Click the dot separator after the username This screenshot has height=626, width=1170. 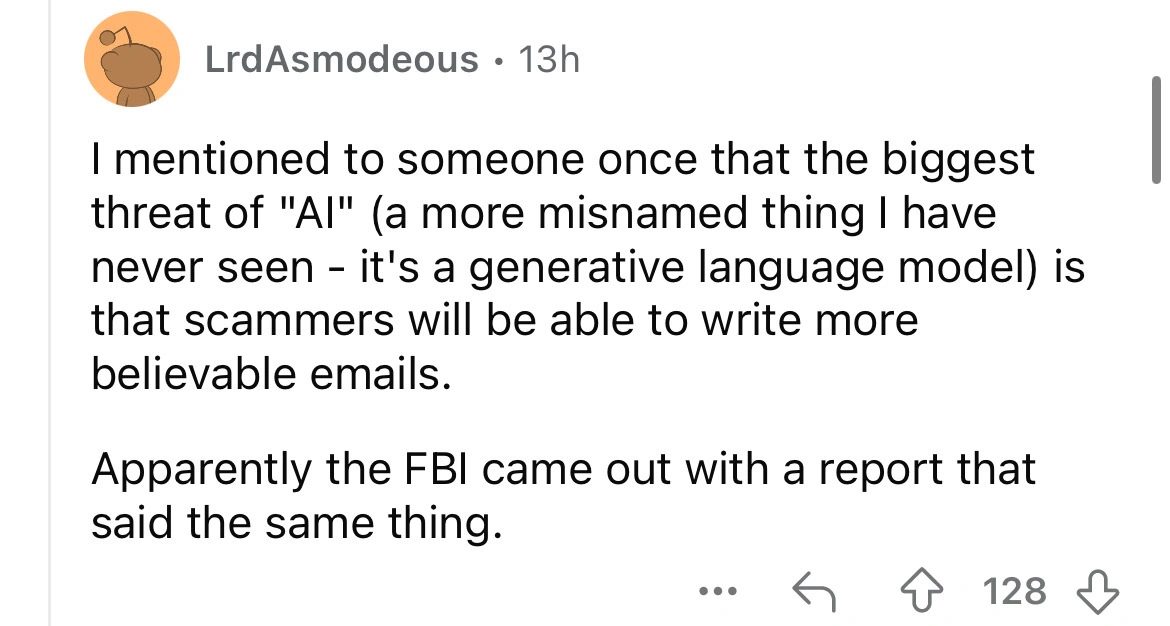499,60
